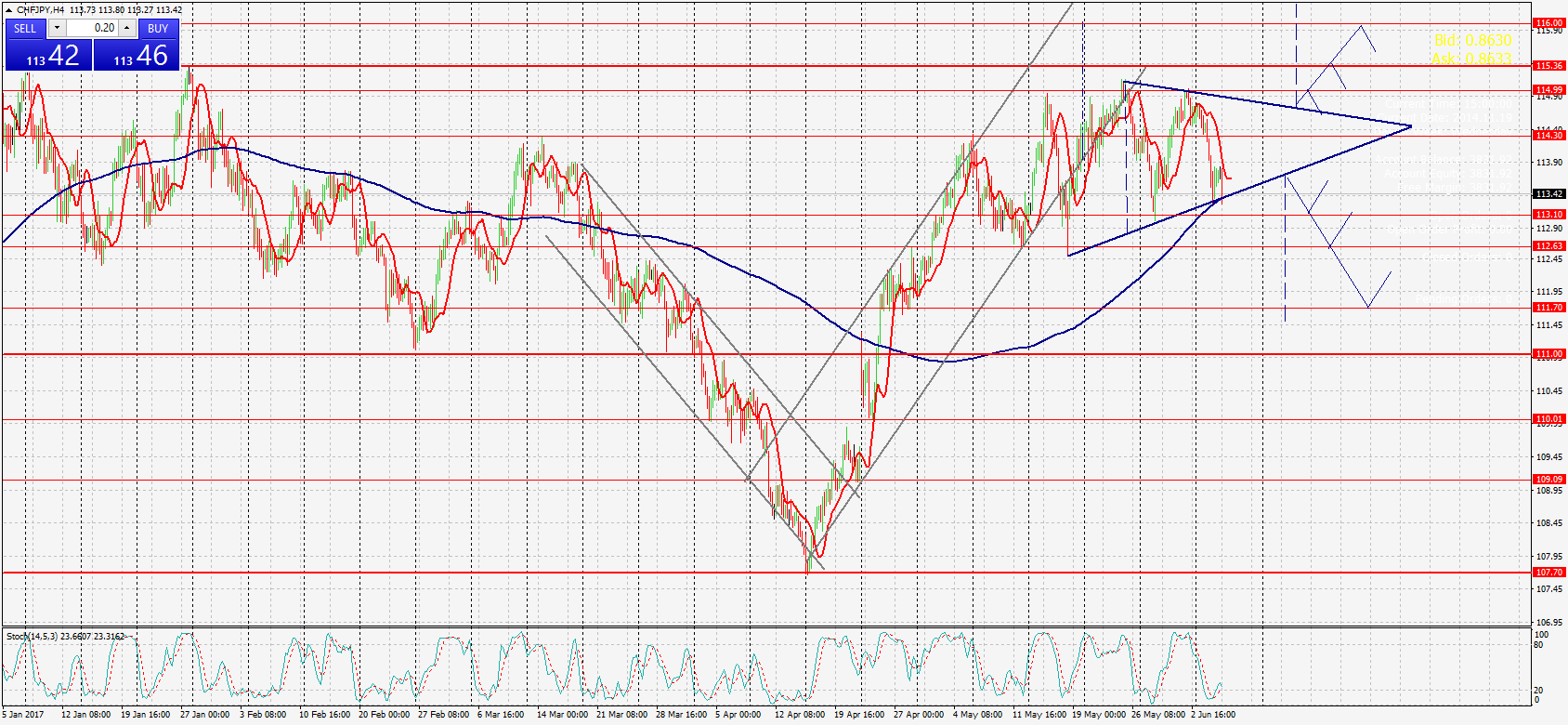
Task: Select the 114.30 red price label
Action: tap(1548, 136)
